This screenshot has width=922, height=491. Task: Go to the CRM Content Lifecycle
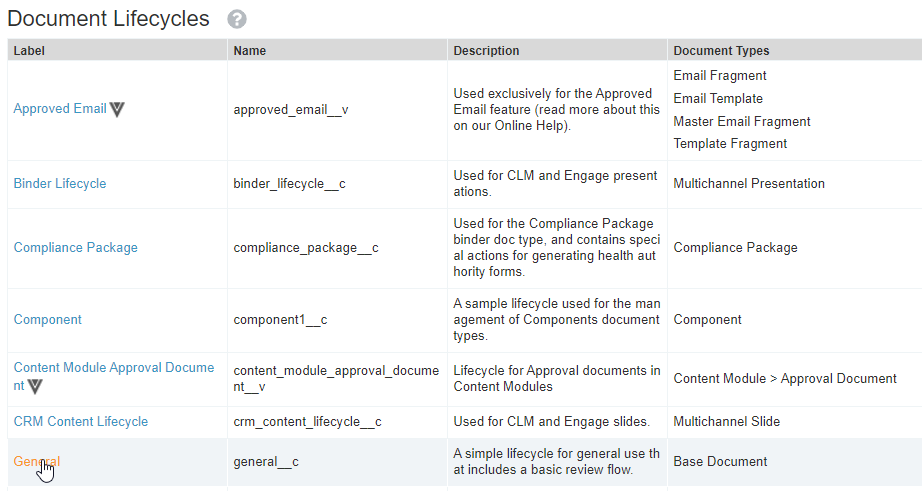80,422
